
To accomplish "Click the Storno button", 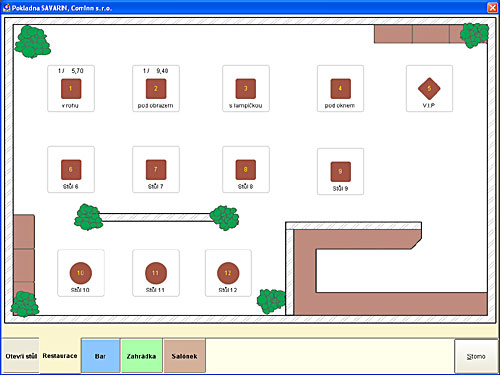I will tap(476, 356).
